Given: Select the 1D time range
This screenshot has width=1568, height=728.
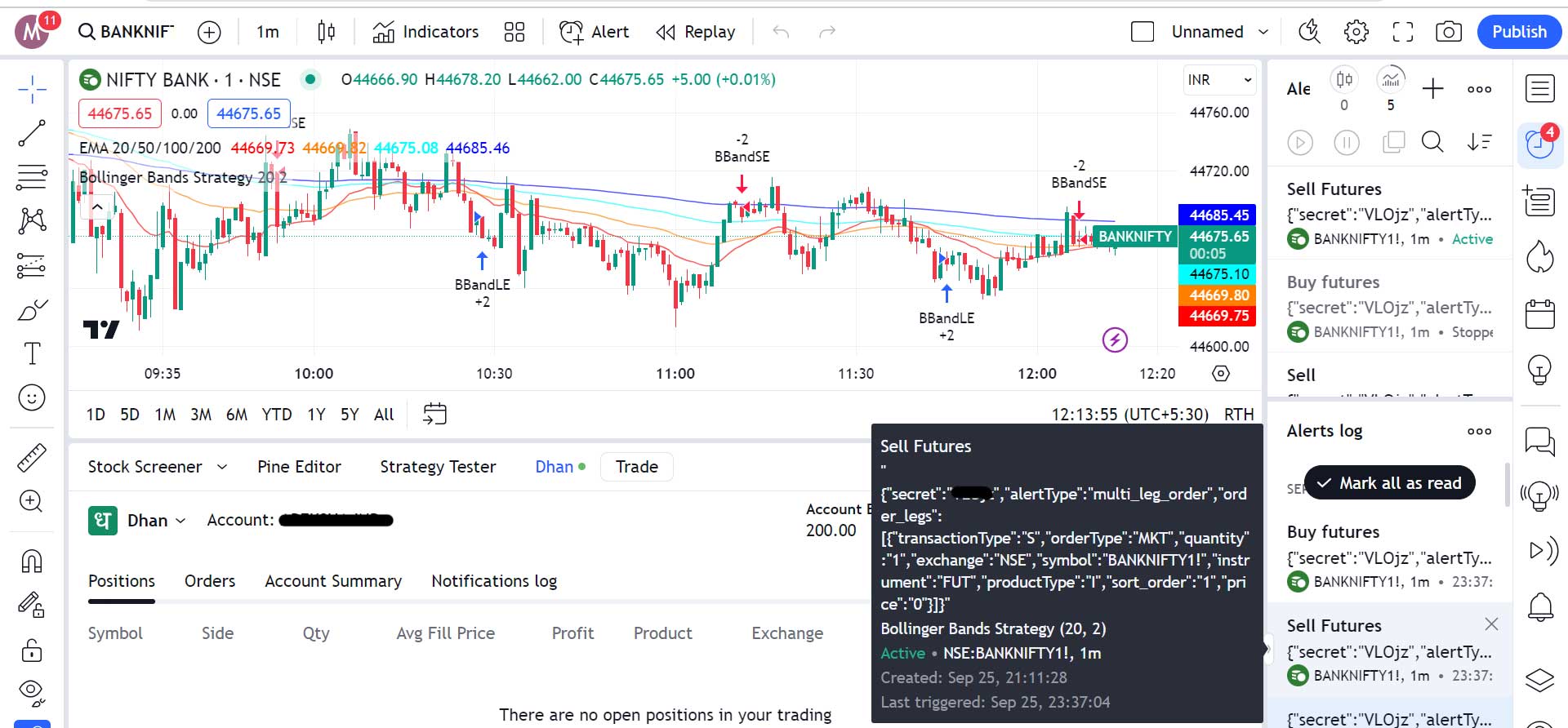Looking at the screenshot, I should click(96, 415).
